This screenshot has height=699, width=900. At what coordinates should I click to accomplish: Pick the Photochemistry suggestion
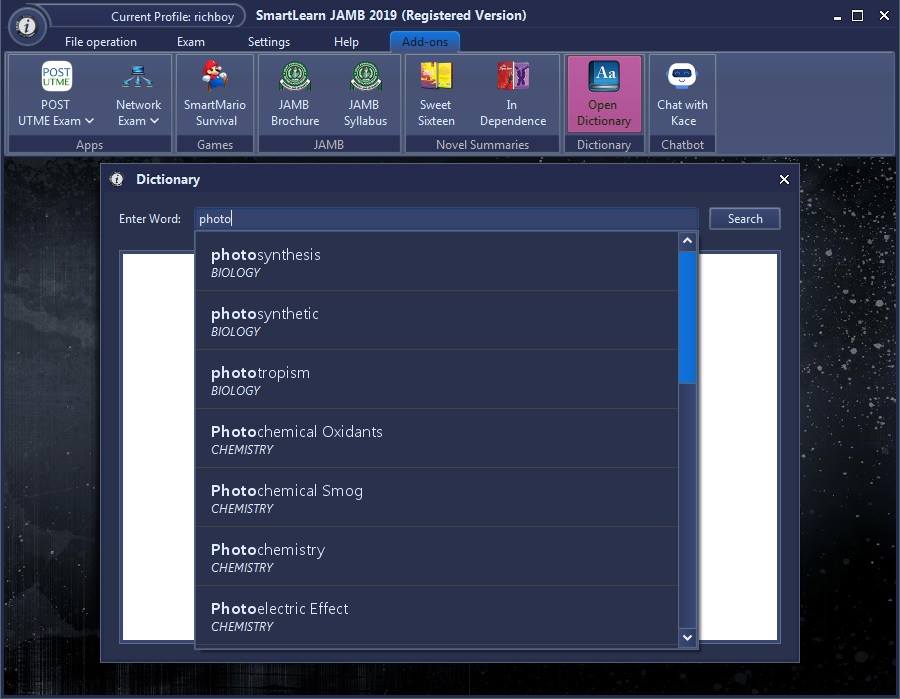coord(436,557)
